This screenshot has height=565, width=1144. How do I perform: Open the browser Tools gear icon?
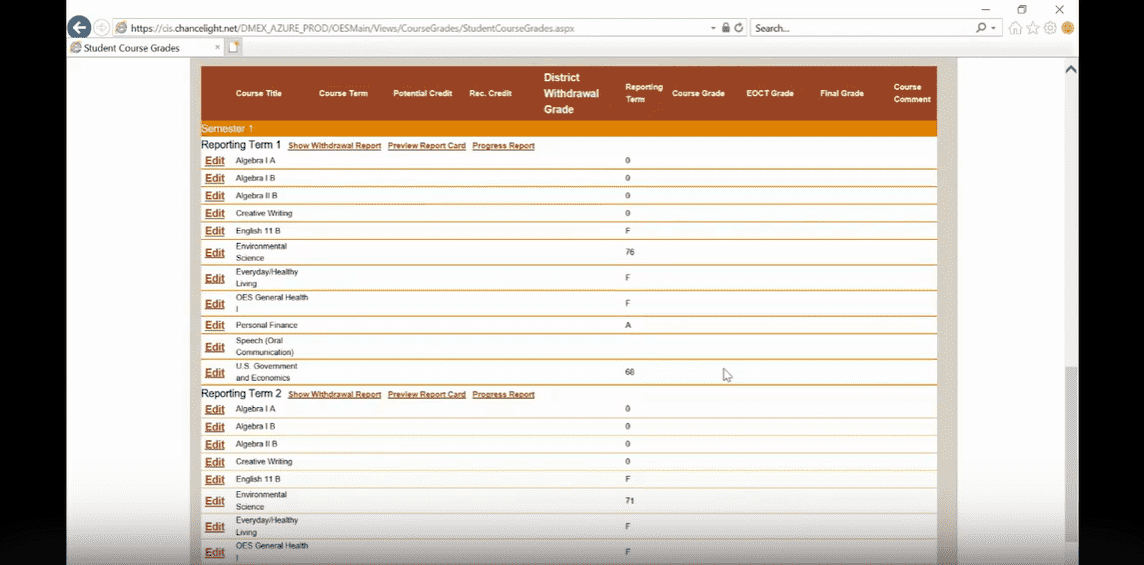[x=1050, y=28]
